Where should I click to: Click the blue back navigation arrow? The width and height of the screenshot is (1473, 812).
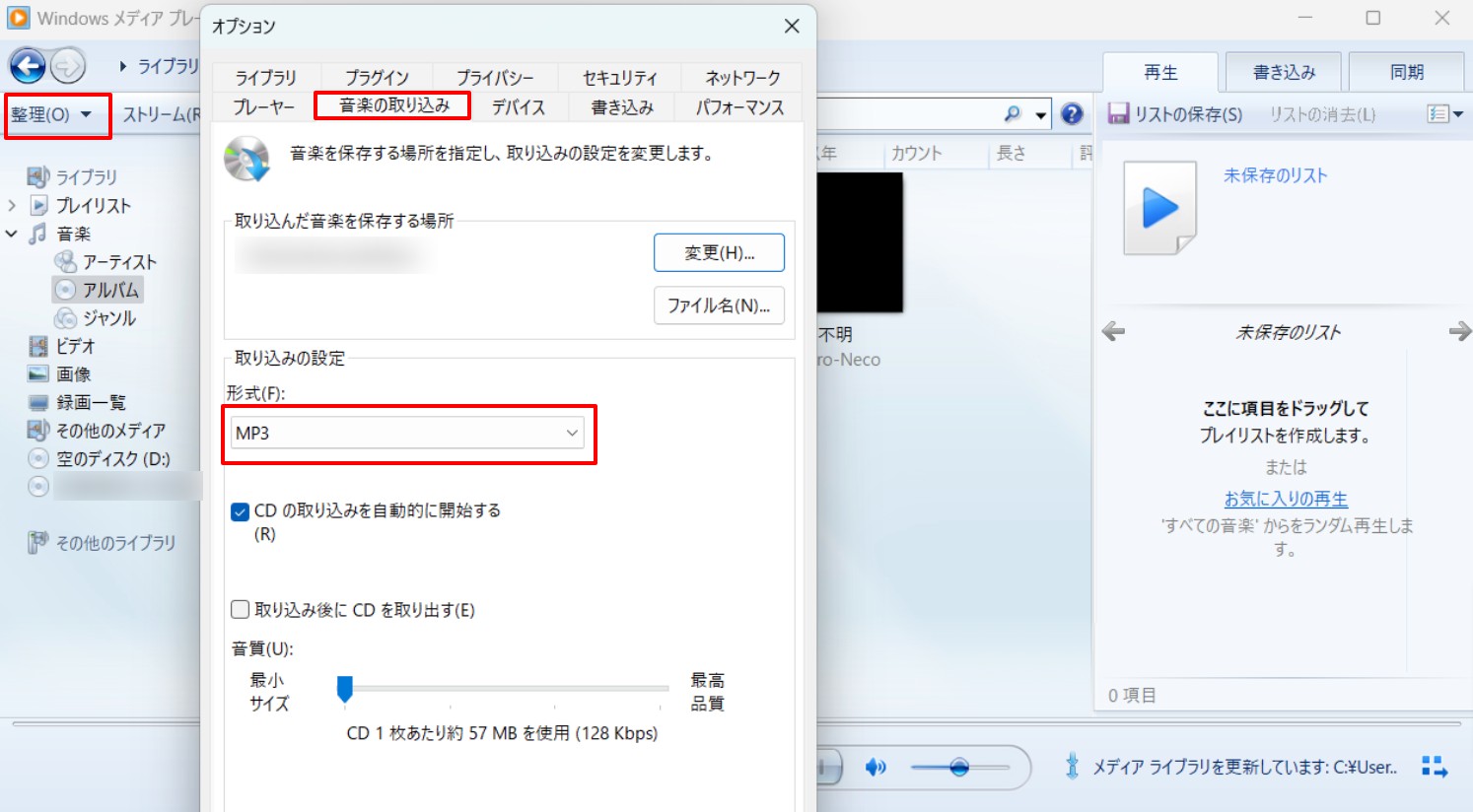pos(28,66)
